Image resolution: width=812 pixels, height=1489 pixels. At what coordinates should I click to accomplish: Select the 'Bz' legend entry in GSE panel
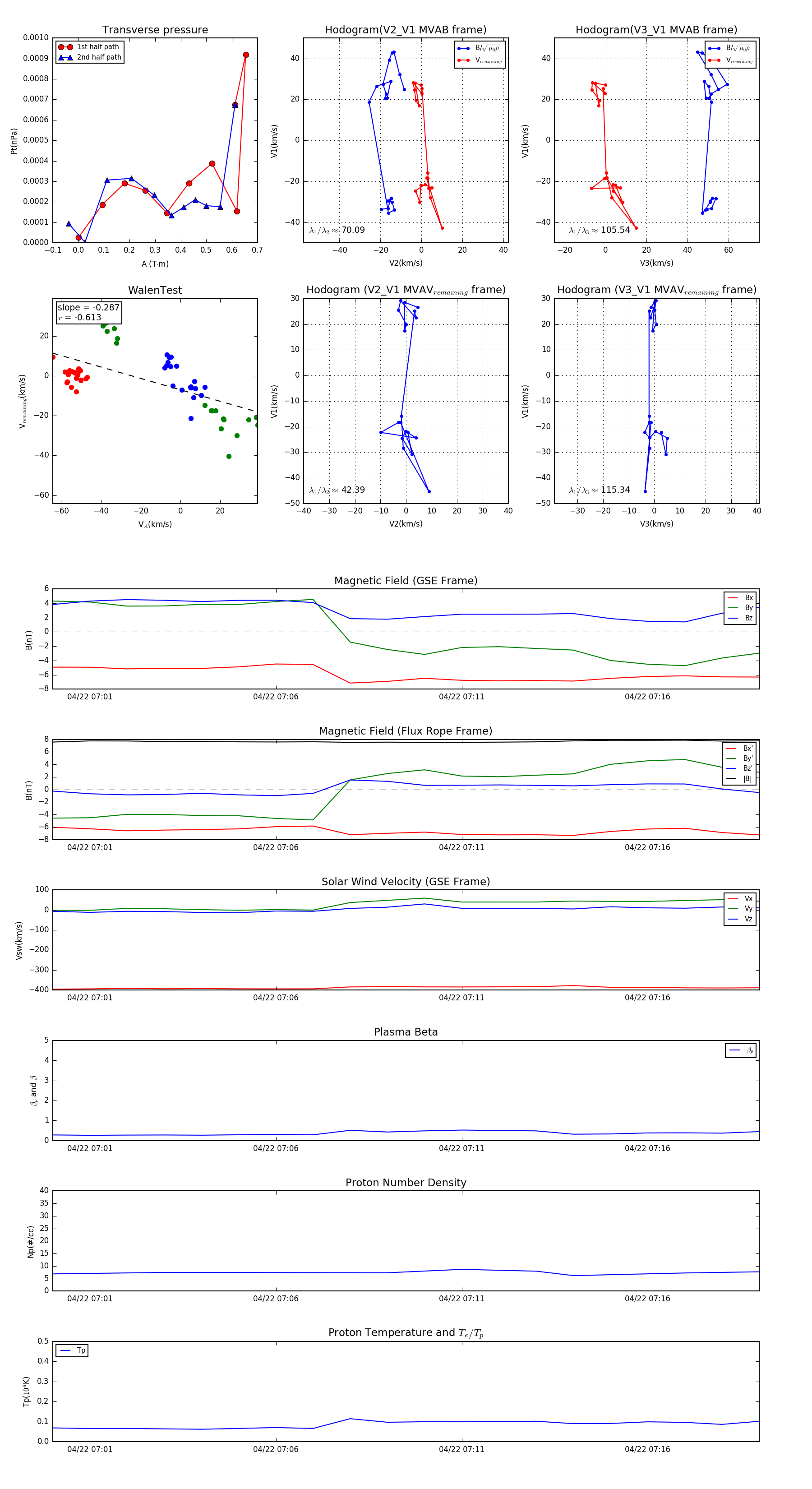point(740,619)
